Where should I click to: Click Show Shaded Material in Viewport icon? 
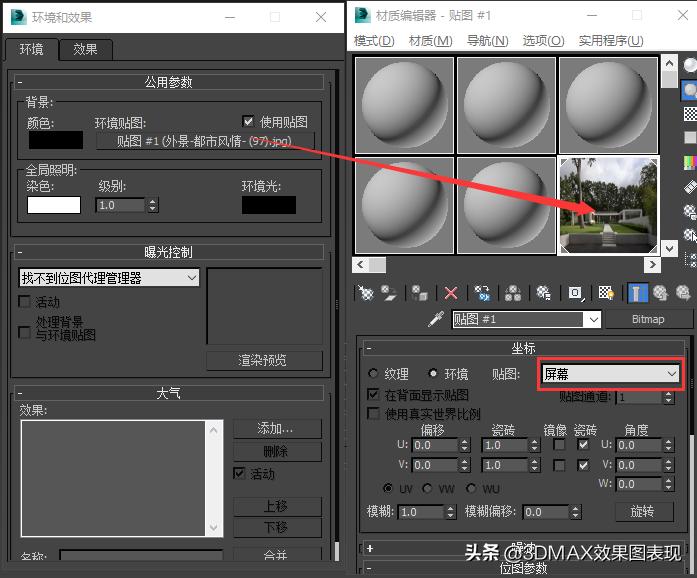point(606,293)
